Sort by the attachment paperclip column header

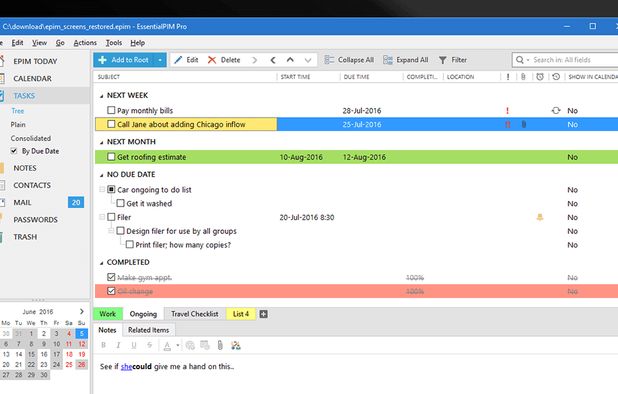(523, 77)
